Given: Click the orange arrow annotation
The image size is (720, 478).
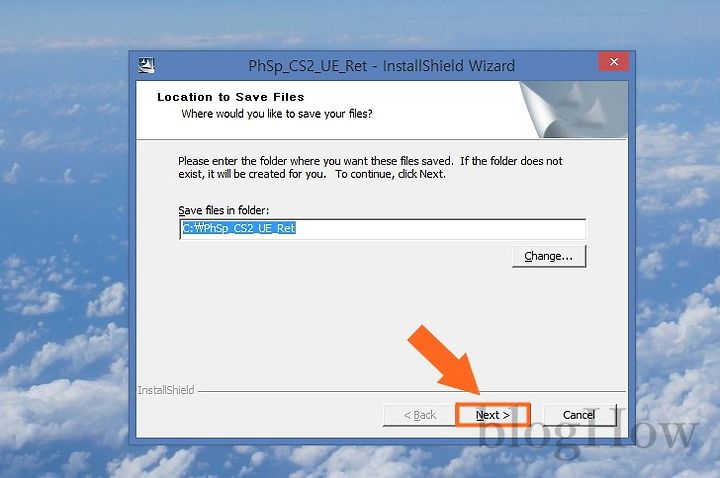Looking at the screenshot, I should [445, 360].
